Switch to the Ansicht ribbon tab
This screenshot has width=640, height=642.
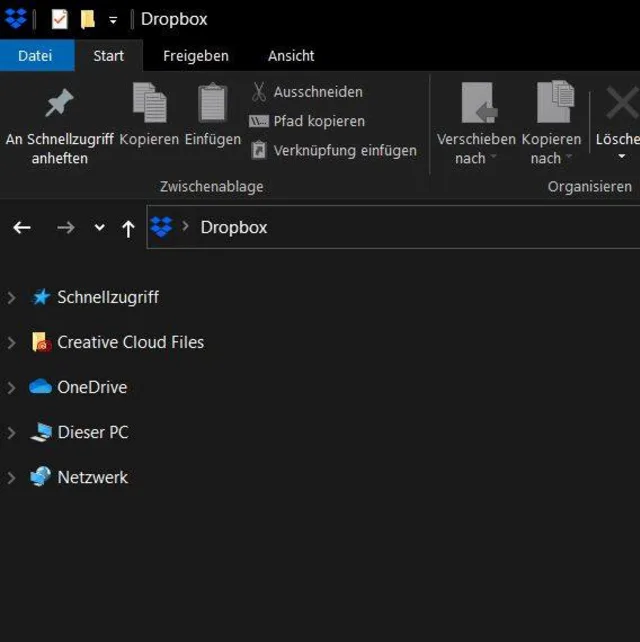[291, 56]
